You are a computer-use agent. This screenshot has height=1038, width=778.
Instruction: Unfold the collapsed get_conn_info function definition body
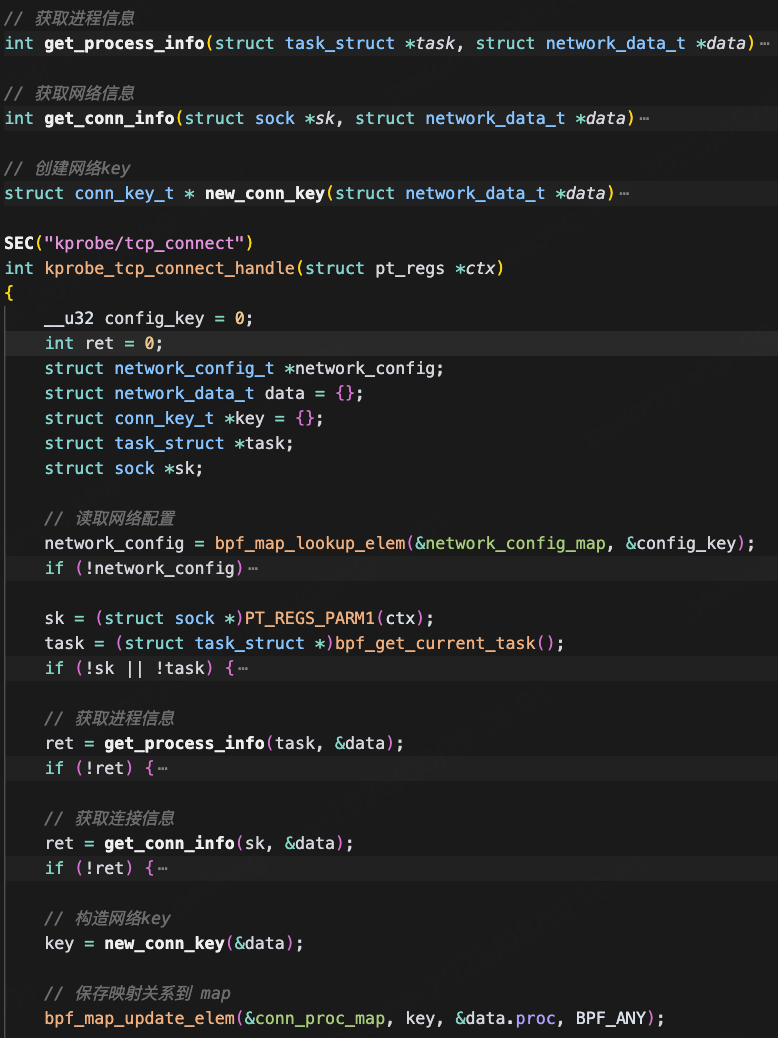tap(644, 119)
